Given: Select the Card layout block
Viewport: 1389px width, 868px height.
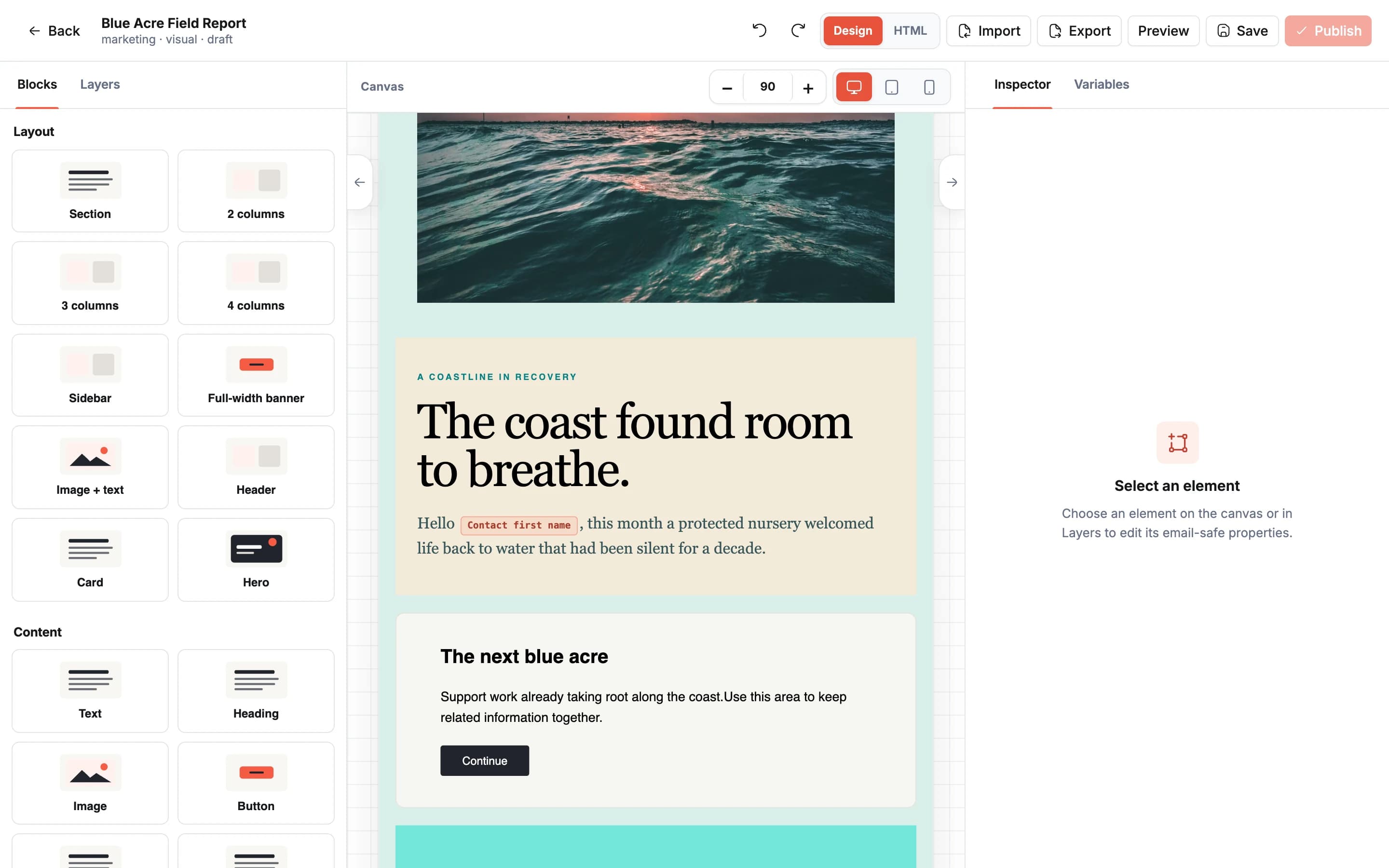Looking at the screenshot, I should [x=90, y=560].
